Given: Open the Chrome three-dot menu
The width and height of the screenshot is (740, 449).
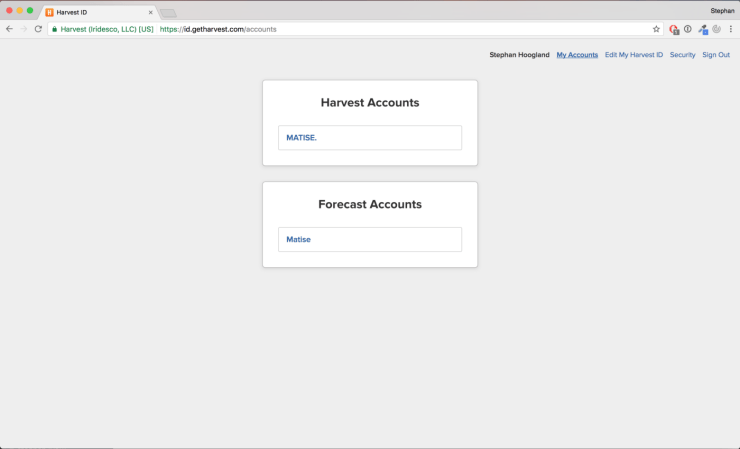Looking at the screenshot, I should (731, 29).
